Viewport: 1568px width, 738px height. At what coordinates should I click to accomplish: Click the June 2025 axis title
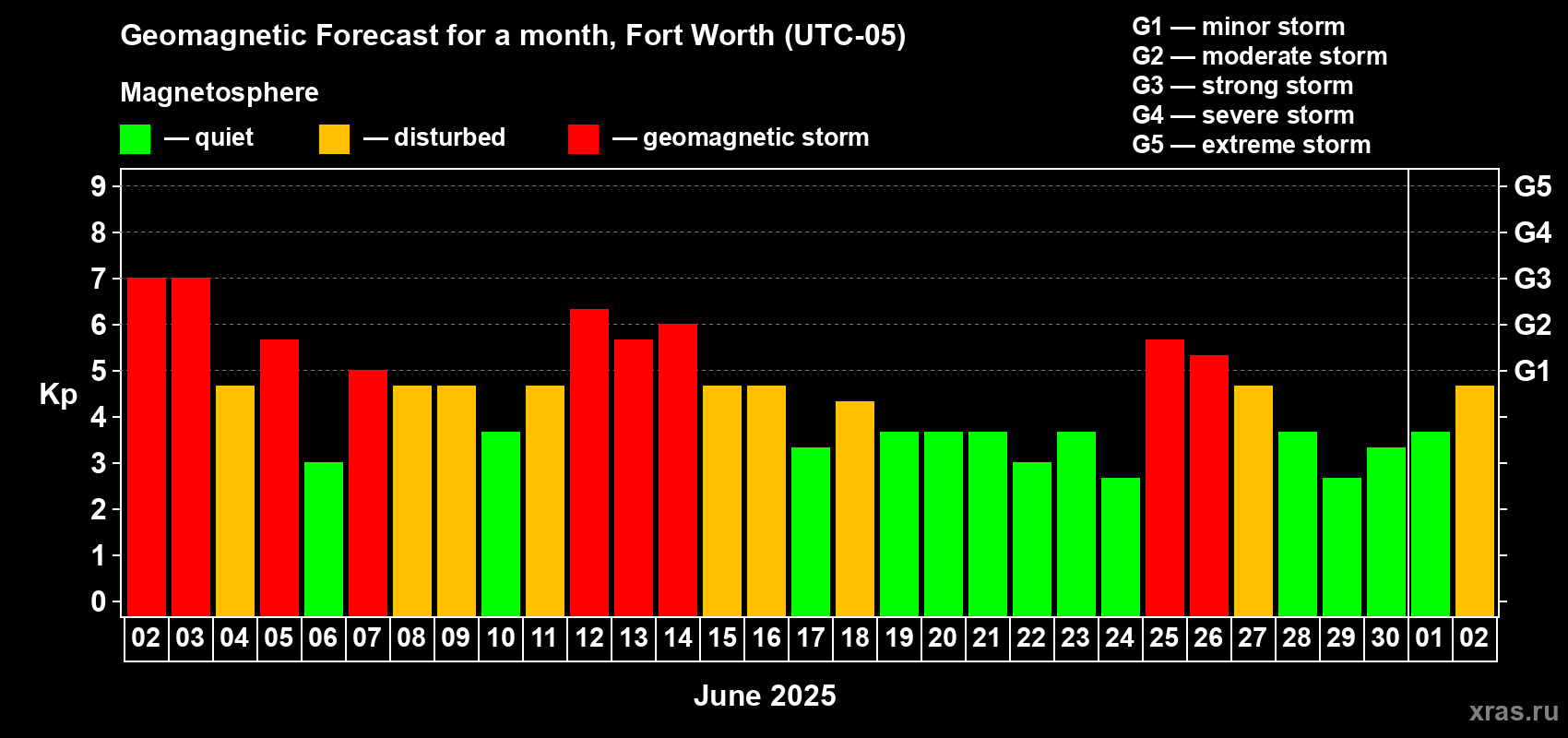tap(765, 696)
